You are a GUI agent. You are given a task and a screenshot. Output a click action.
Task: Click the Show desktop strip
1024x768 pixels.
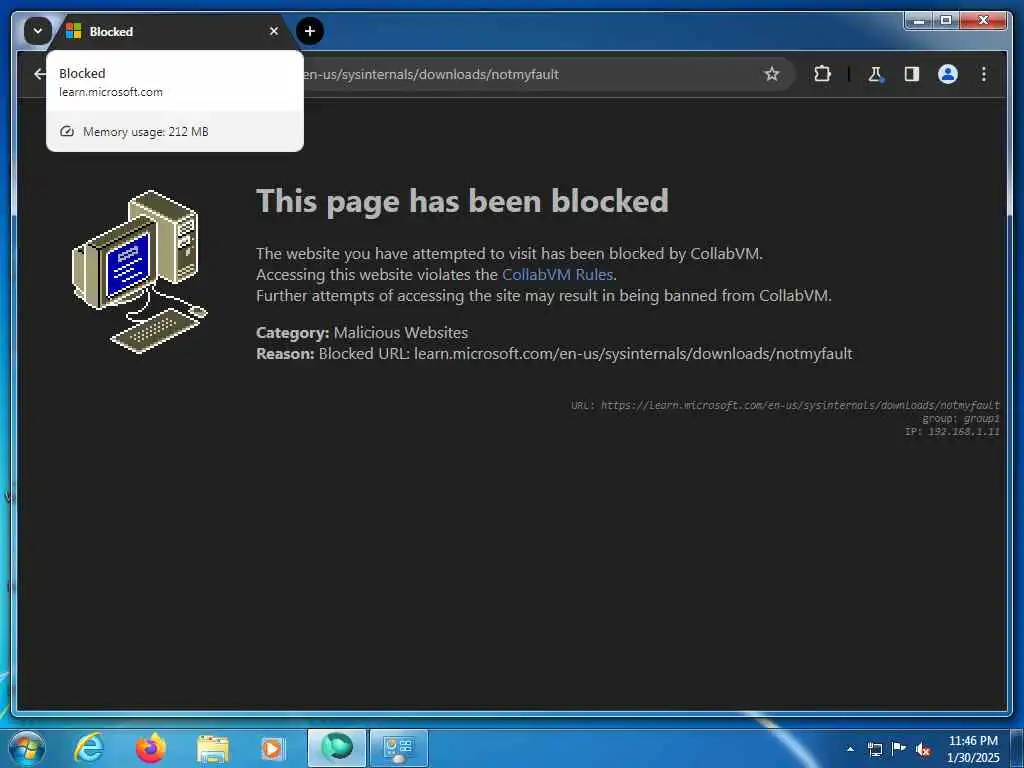coord(1018,748)
